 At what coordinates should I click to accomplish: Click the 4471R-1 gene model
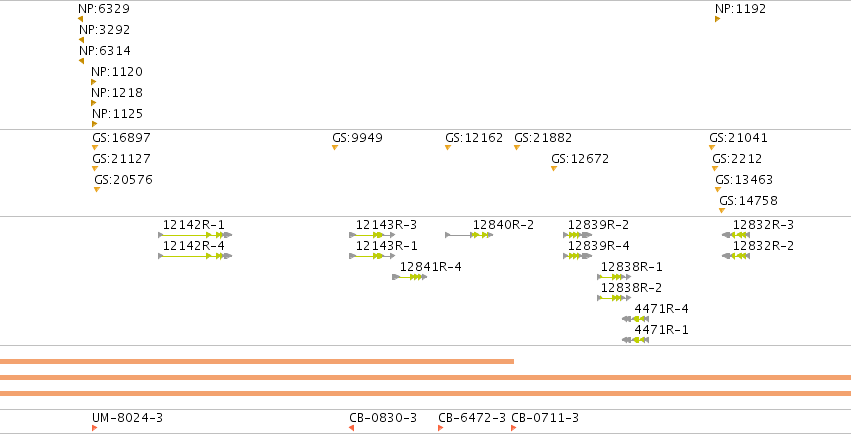[635, 340]
